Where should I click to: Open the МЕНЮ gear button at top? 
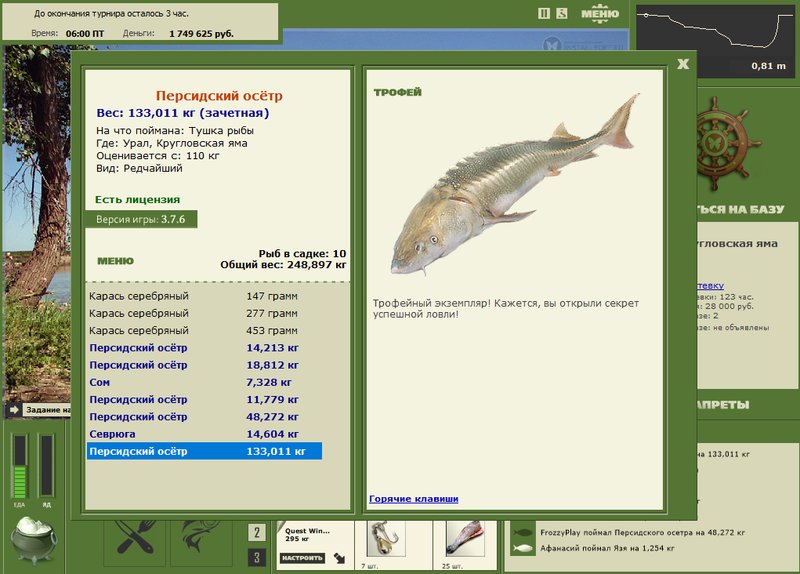click(600, 14)
